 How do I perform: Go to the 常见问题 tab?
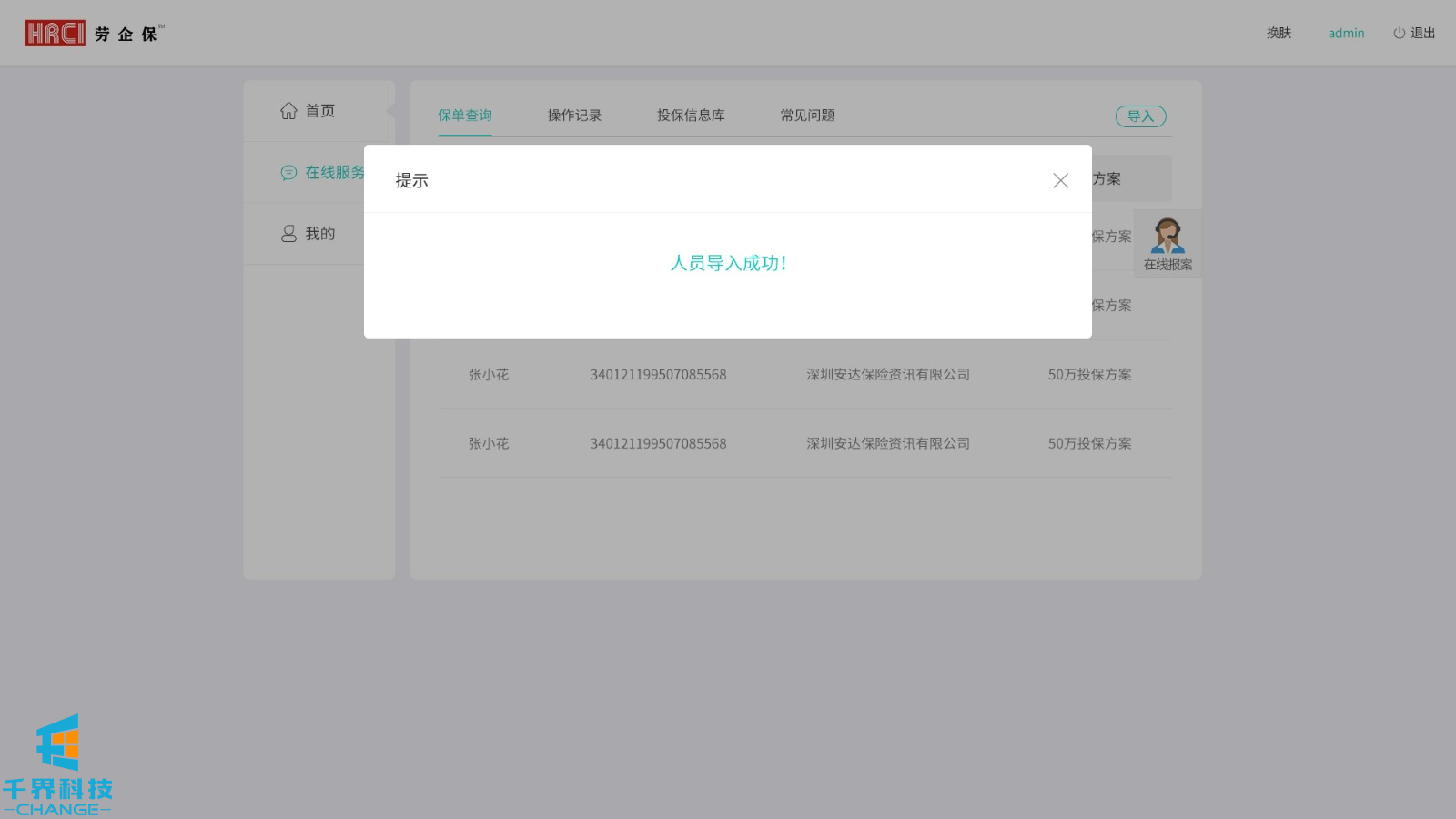click(807, 116)
